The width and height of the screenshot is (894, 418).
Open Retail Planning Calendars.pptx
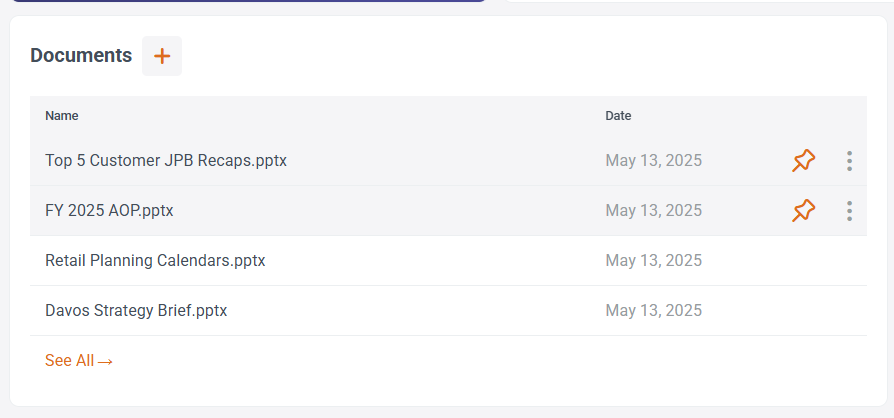(x=155, y=261)
